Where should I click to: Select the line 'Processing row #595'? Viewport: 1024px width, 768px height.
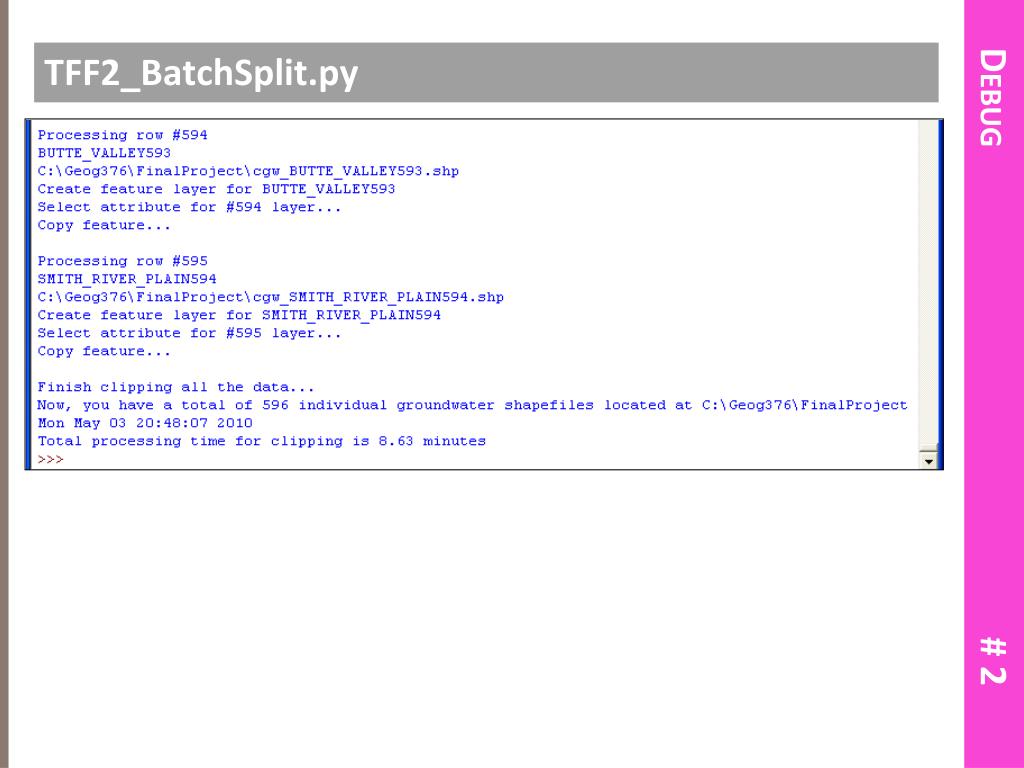tap(122, 261)
